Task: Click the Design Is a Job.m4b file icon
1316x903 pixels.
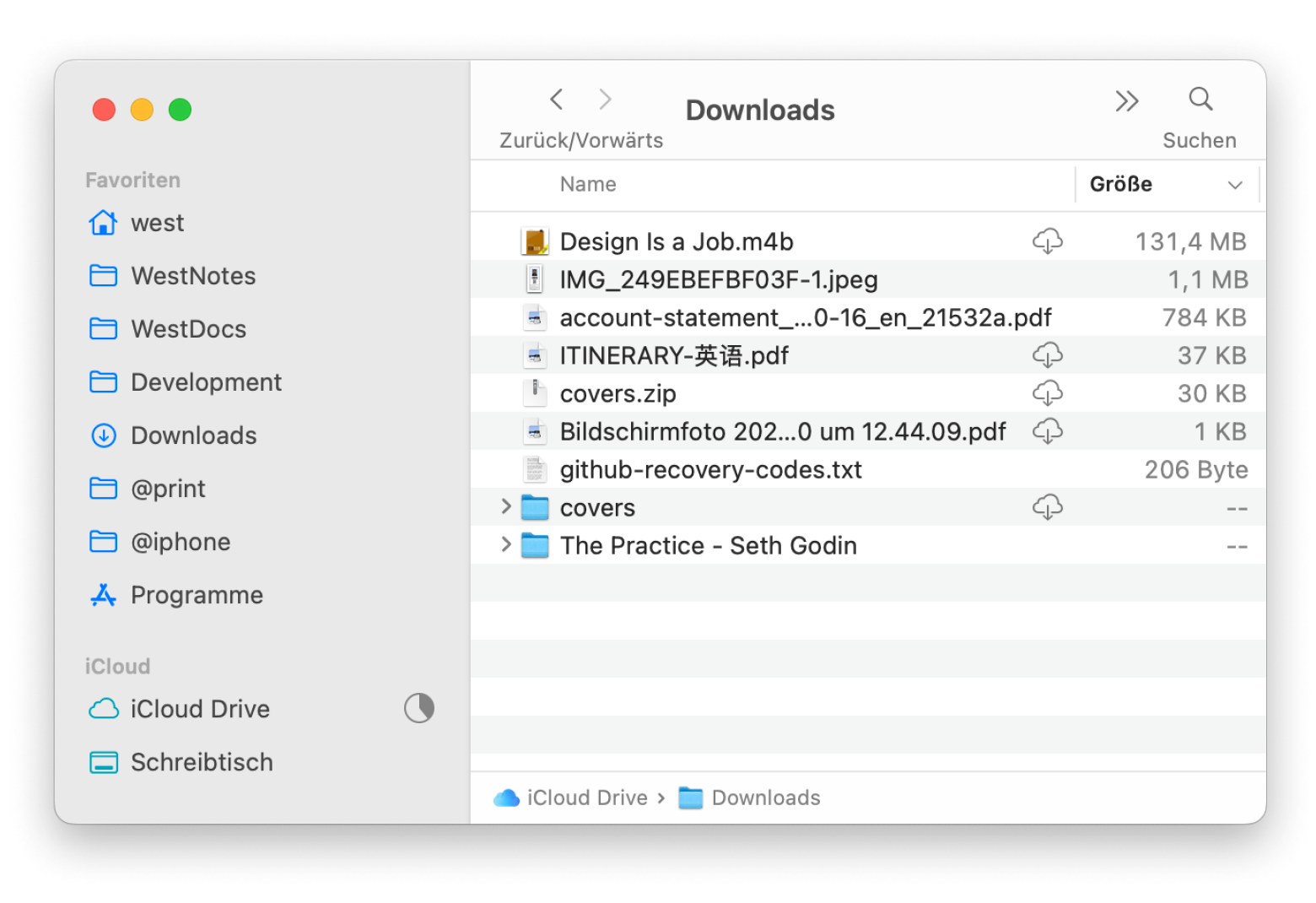Action: click(535, 241)
